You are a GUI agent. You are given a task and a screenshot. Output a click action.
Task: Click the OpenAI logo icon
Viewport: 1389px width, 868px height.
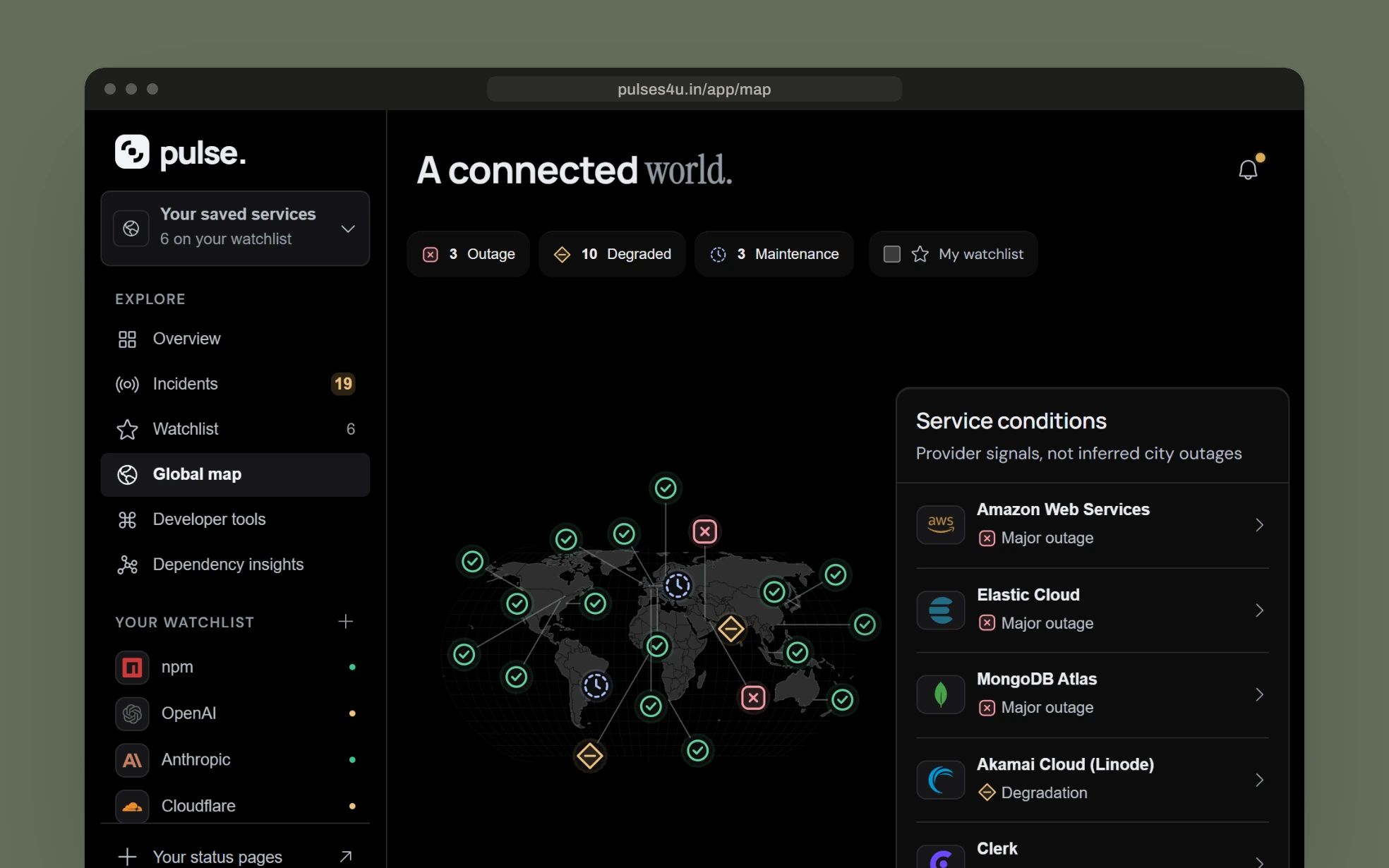pos(132,713)
